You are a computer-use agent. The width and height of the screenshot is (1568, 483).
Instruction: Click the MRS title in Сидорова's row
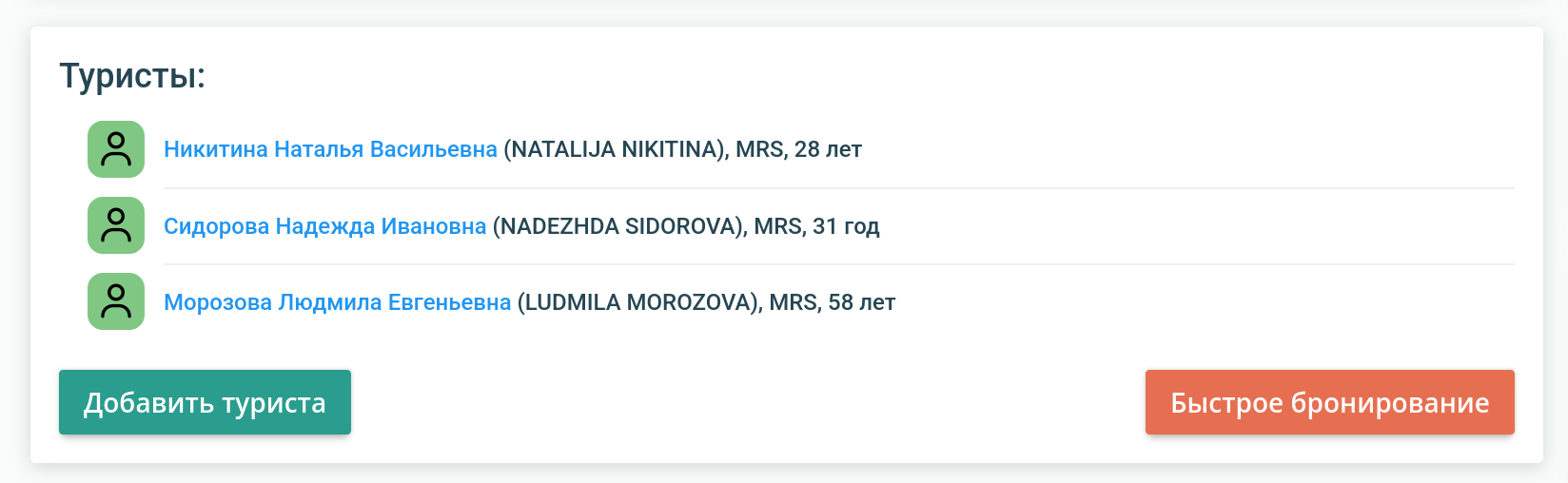click(778, 226)
